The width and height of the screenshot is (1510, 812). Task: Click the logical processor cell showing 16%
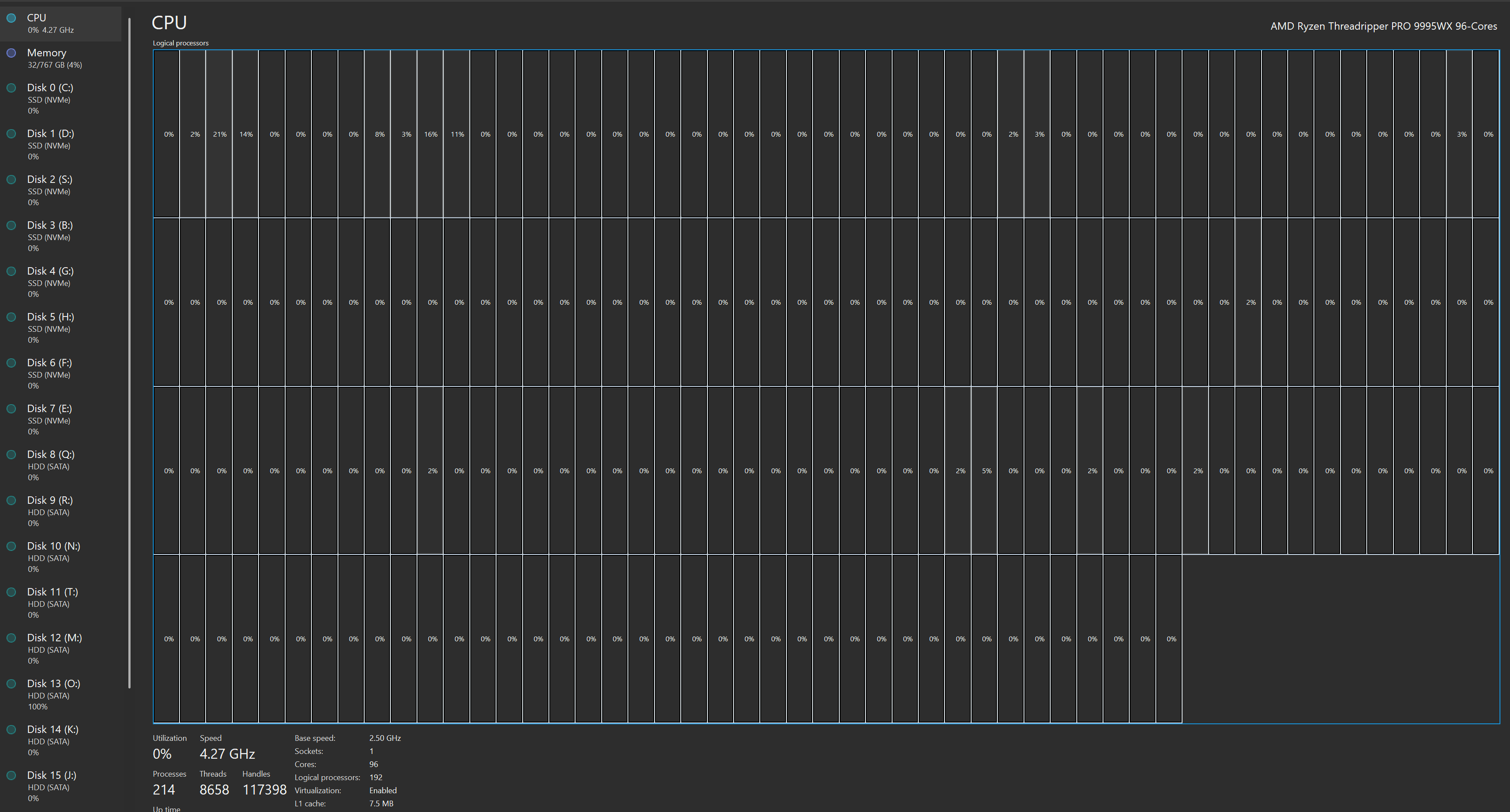(430, 134)
